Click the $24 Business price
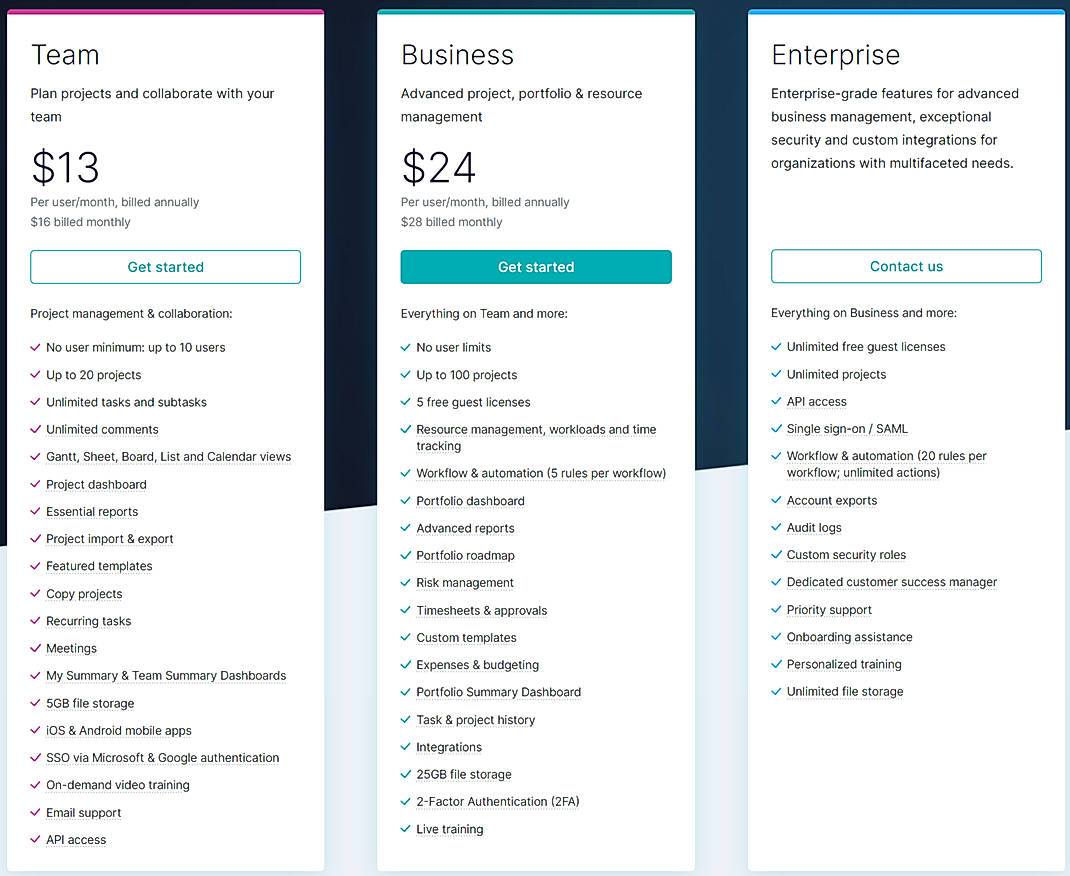The width and height of the screenshot is (1070, 876). coord(438,168)
